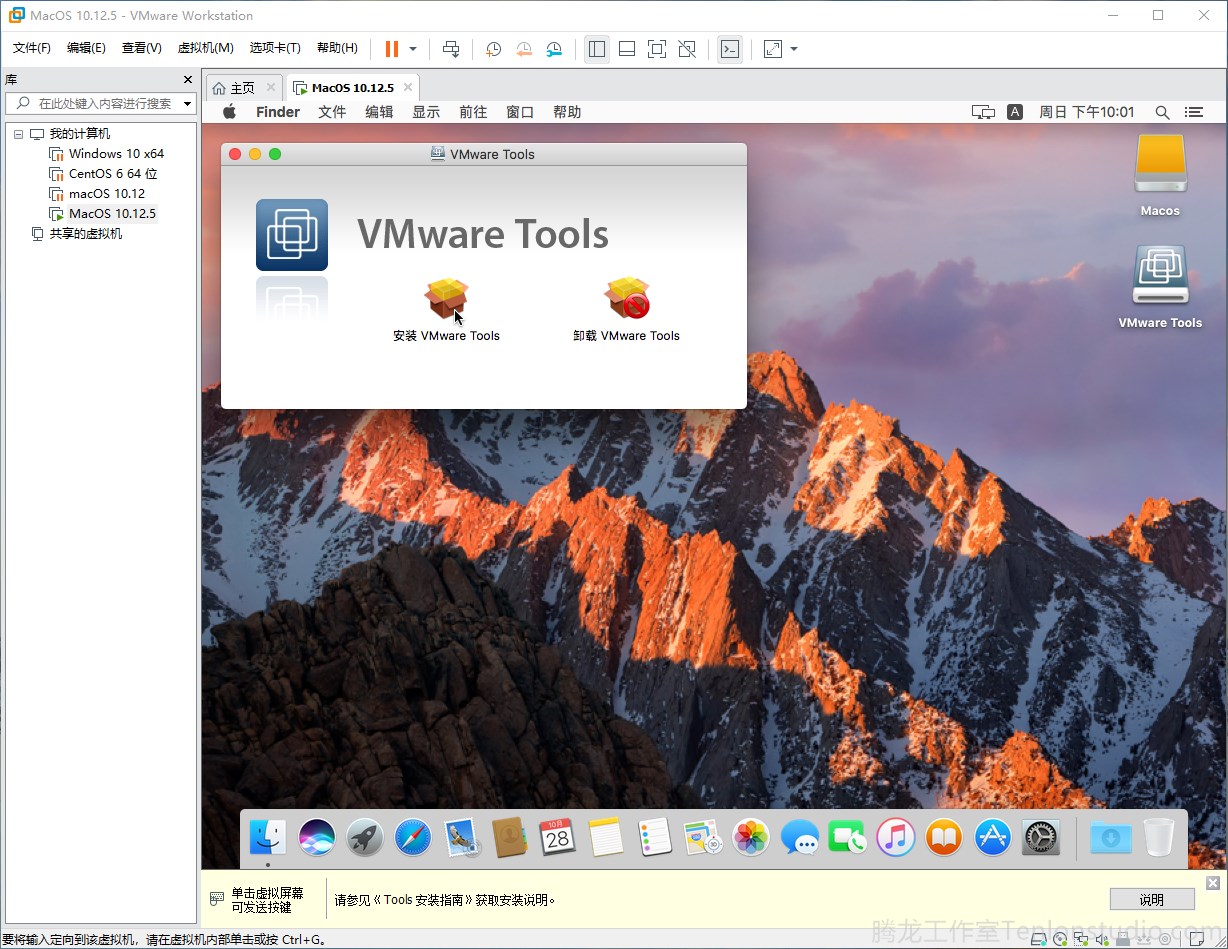The width and height of the screenshot is (1228, 949).
Task: Open Finder from the Dock
Action: click(x=268, y=837)
